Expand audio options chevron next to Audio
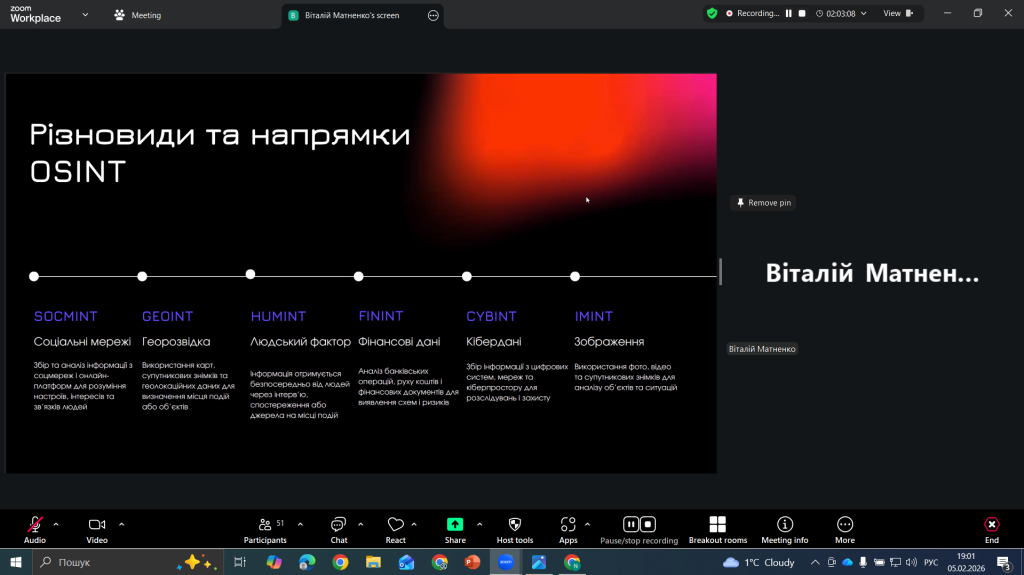 pos(56,524)
